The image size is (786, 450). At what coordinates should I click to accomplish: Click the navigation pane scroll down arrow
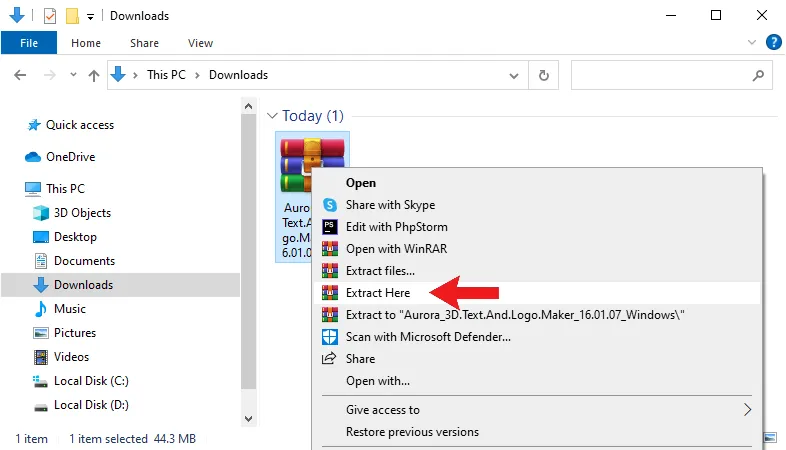(x=248, y=418)
